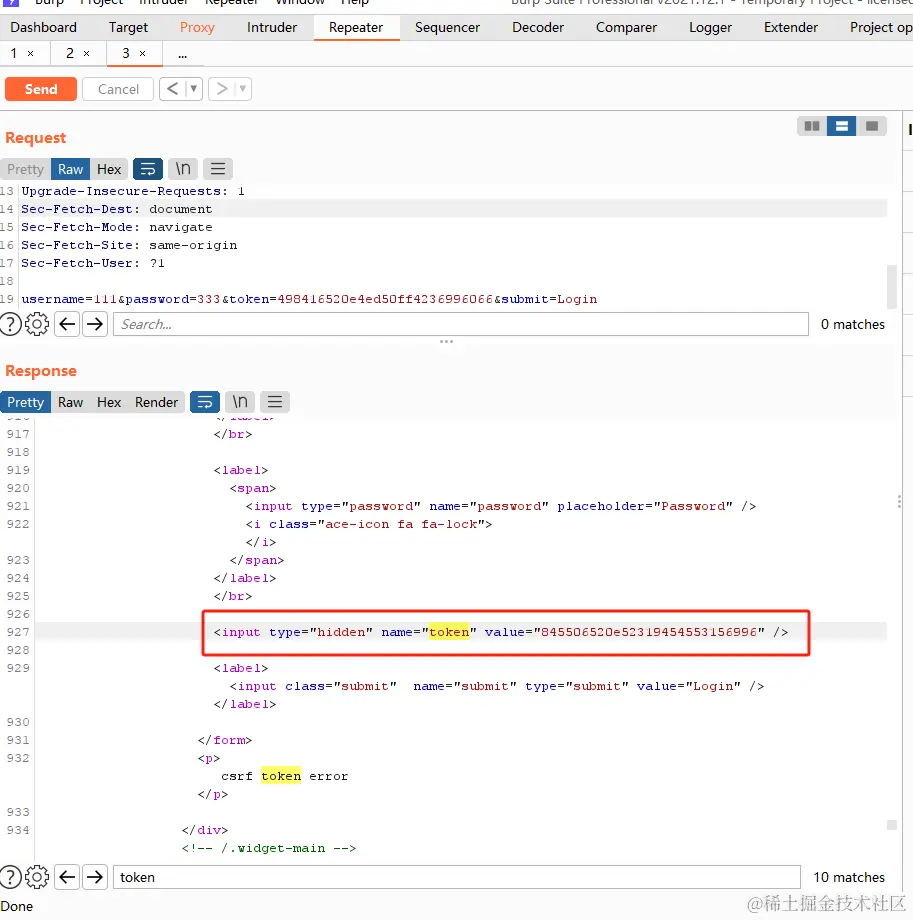This screenshot has height=920, width=913.
Task: Toggle line wrap in Response viewer
Action: 205,402
